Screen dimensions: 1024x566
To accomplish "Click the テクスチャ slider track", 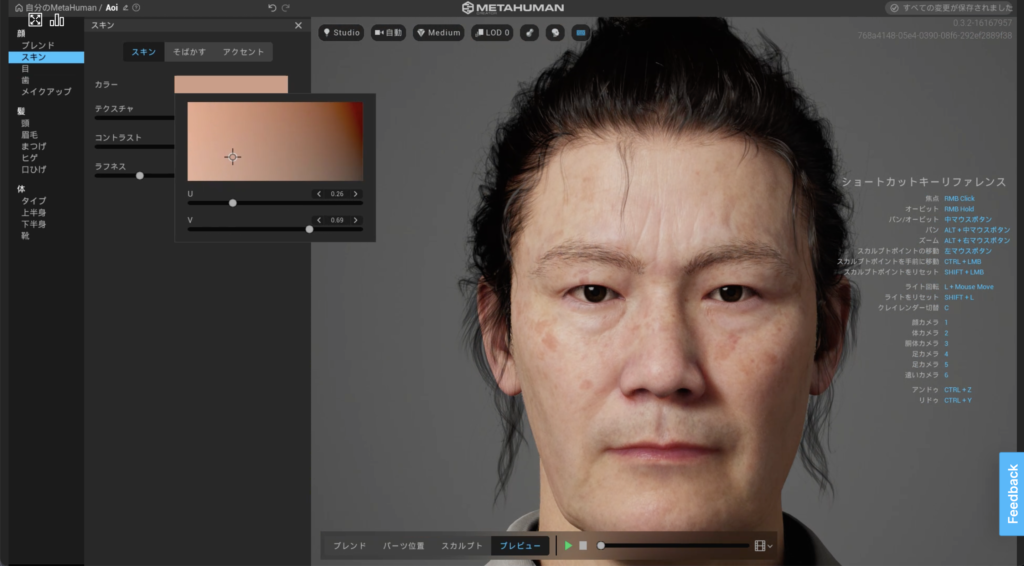I will [135, 118].
